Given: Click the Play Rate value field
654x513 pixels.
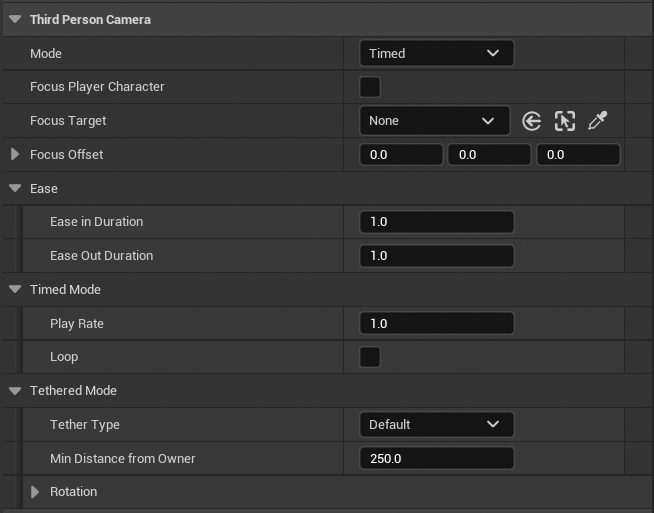Looking at the screenshot, I should point(436,324).
